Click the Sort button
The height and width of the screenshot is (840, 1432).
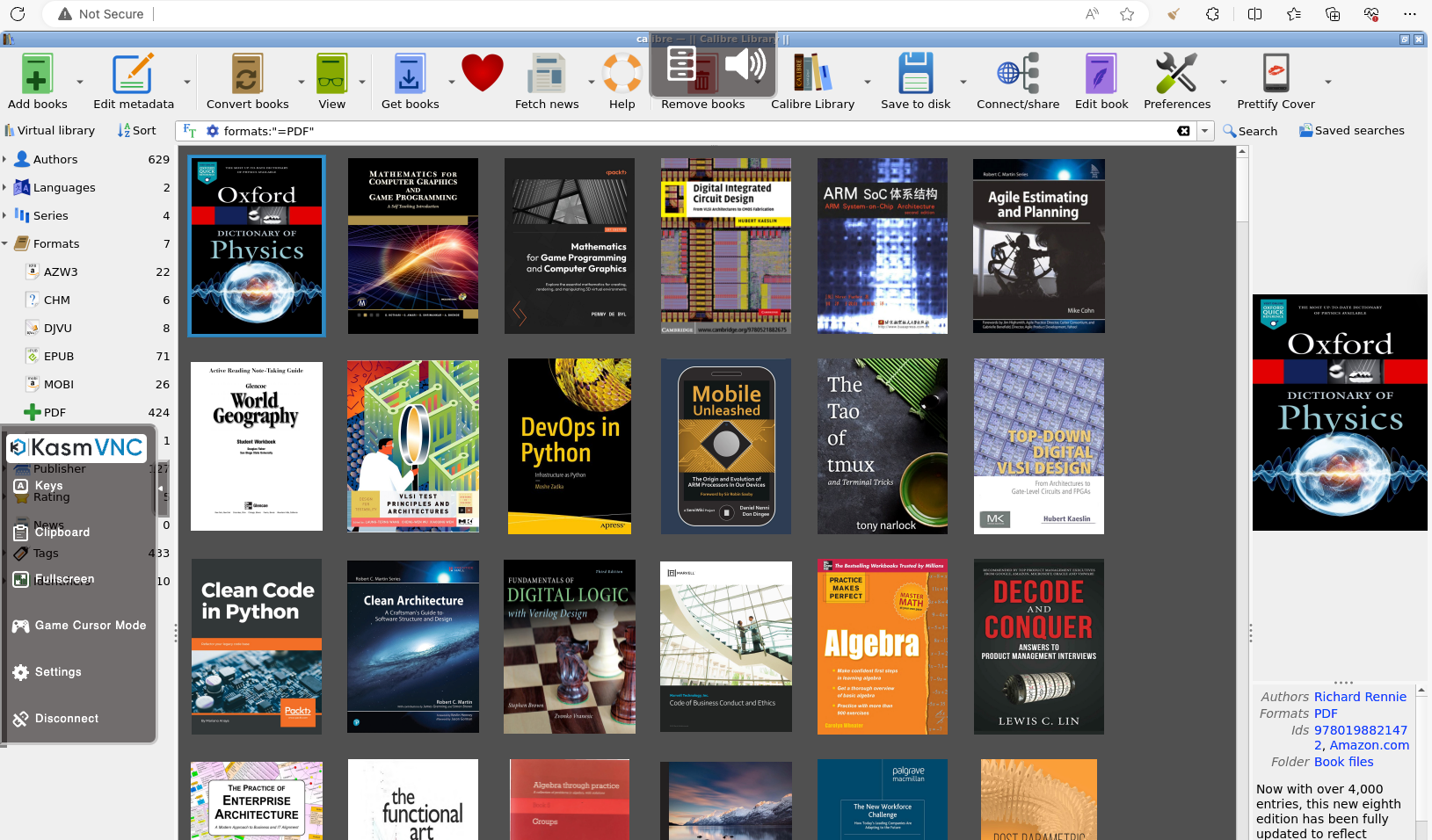click(x=136, y=130)
